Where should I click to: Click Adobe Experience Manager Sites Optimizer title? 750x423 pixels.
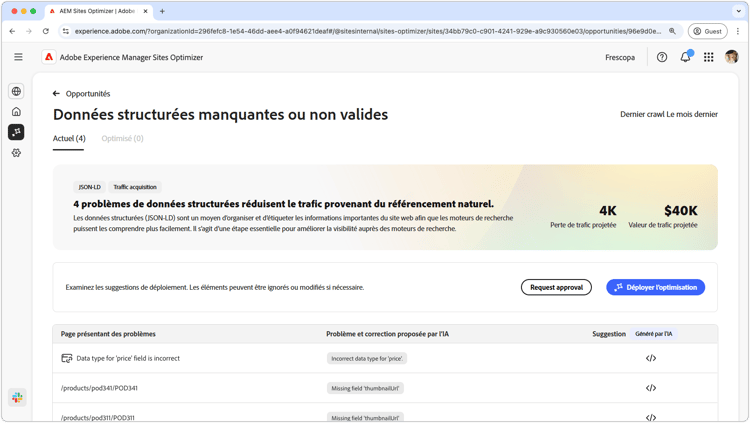[x=131, y=57]
